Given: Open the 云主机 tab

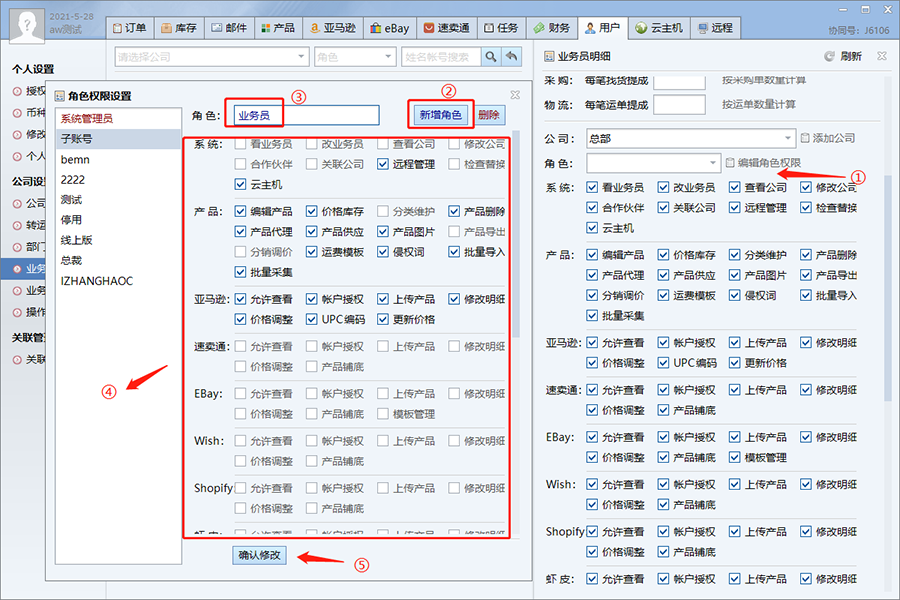Looking at the screenshot, I should coord(659,28).
